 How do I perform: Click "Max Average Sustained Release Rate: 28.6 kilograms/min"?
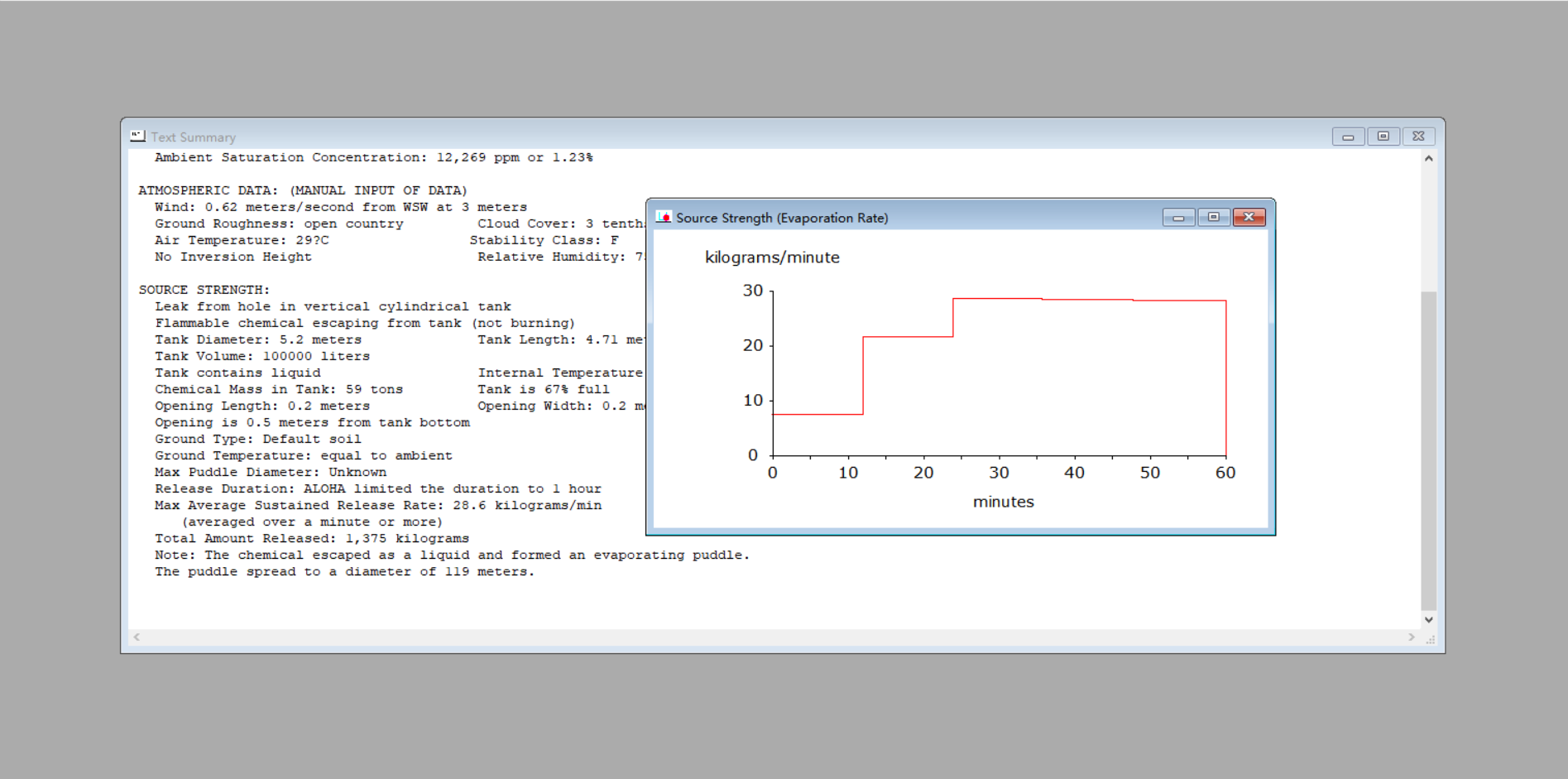(x=378, y=505)
